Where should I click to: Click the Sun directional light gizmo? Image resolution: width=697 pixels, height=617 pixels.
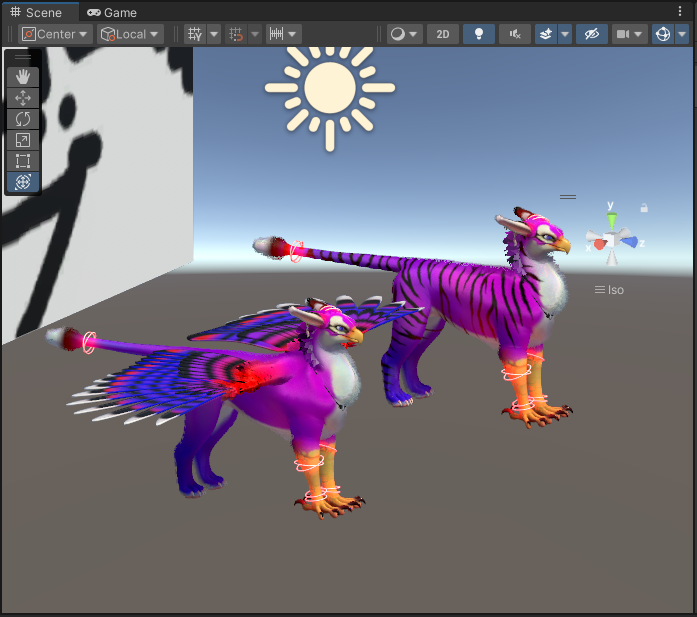(x=329, y=89)
